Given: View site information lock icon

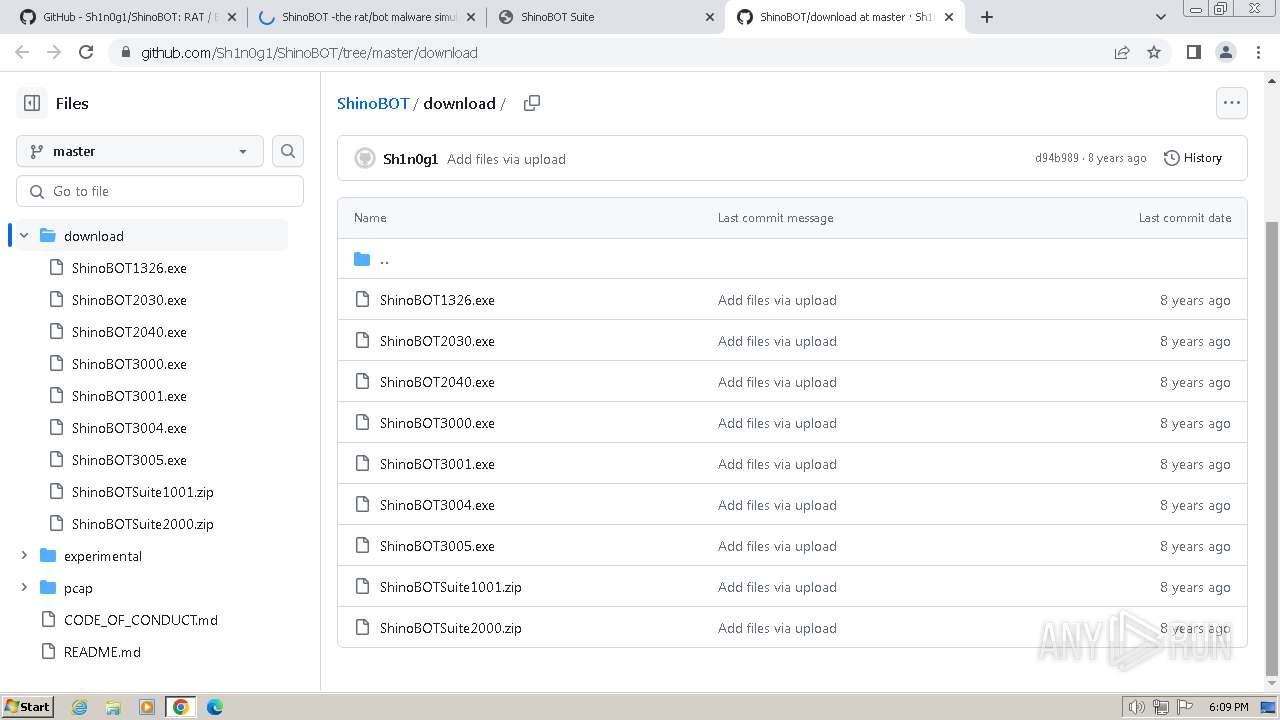Looking at the screenshot, I should pos(124,53).
